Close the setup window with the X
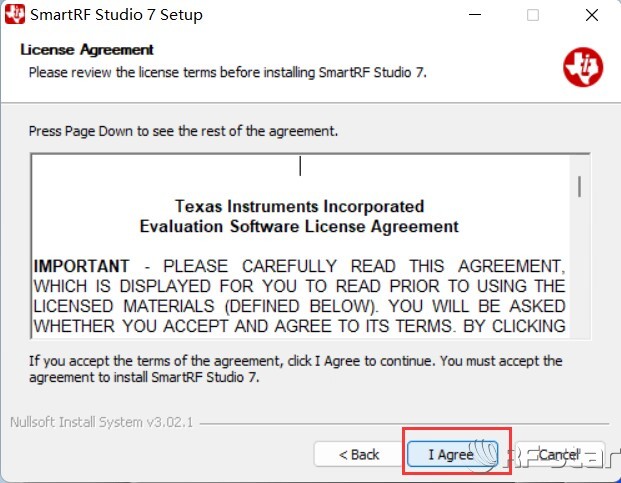 click(591, 15)
